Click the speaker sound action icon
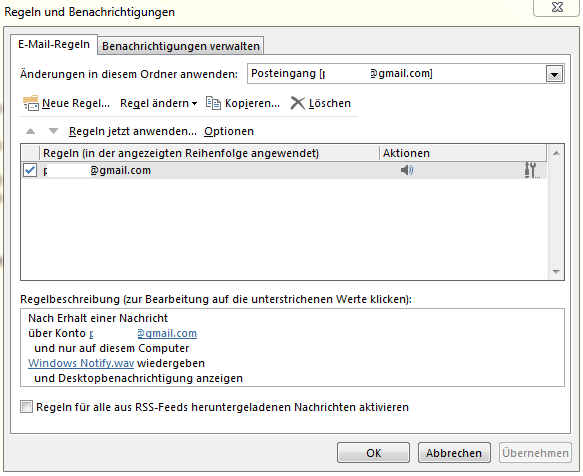 (x=407, y=170)
